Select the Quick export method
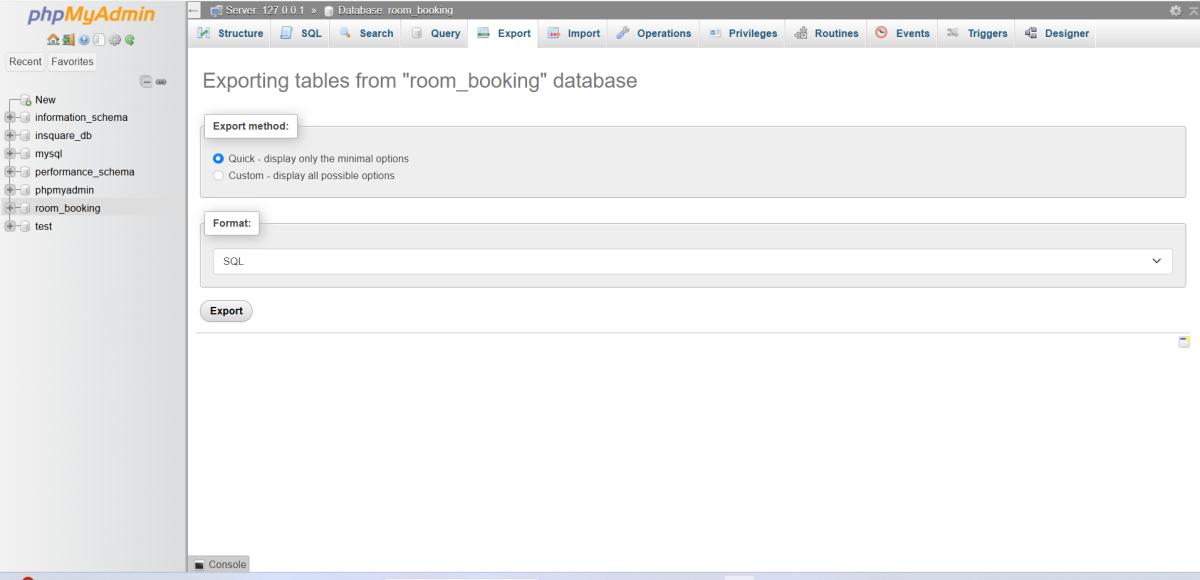This screenshot has width=1200, height=580. (219, 159)
